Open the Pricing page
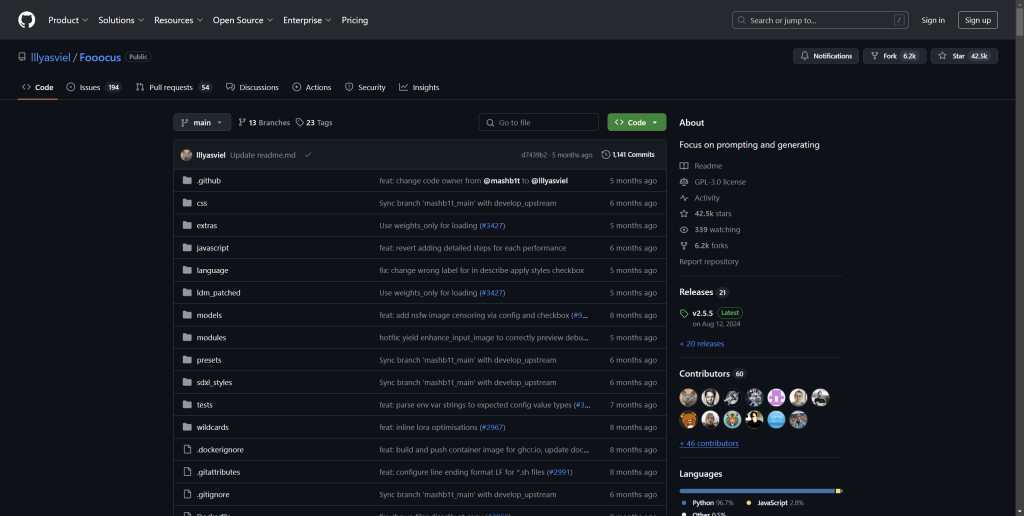Viewport: 1024px width, 516px height. (355, 20)
